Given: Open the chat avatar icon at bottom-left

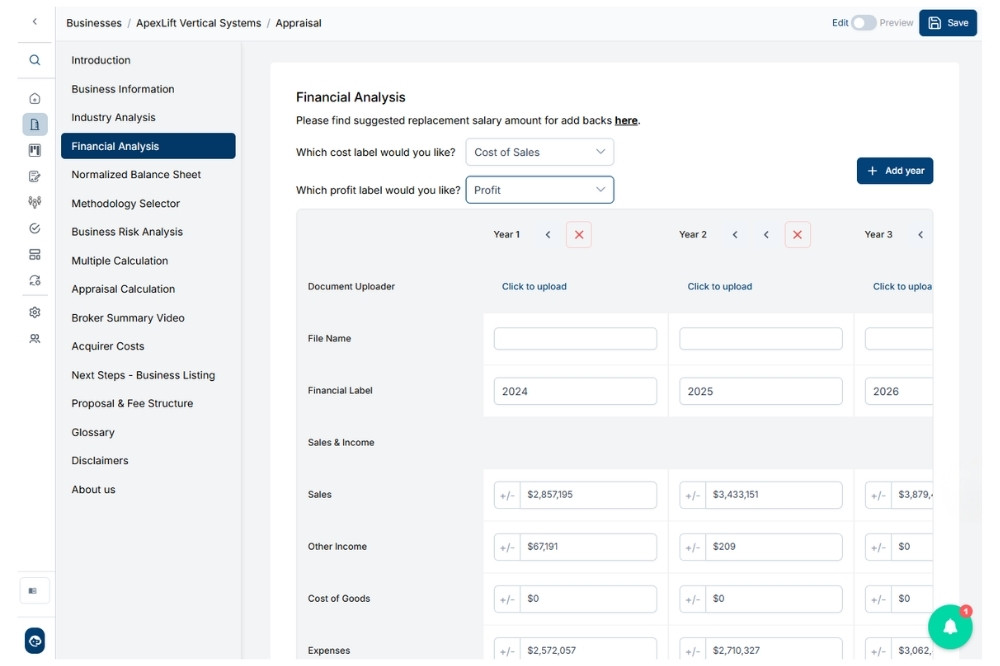Looking at the screenshot, I should [x=34, y=640].
